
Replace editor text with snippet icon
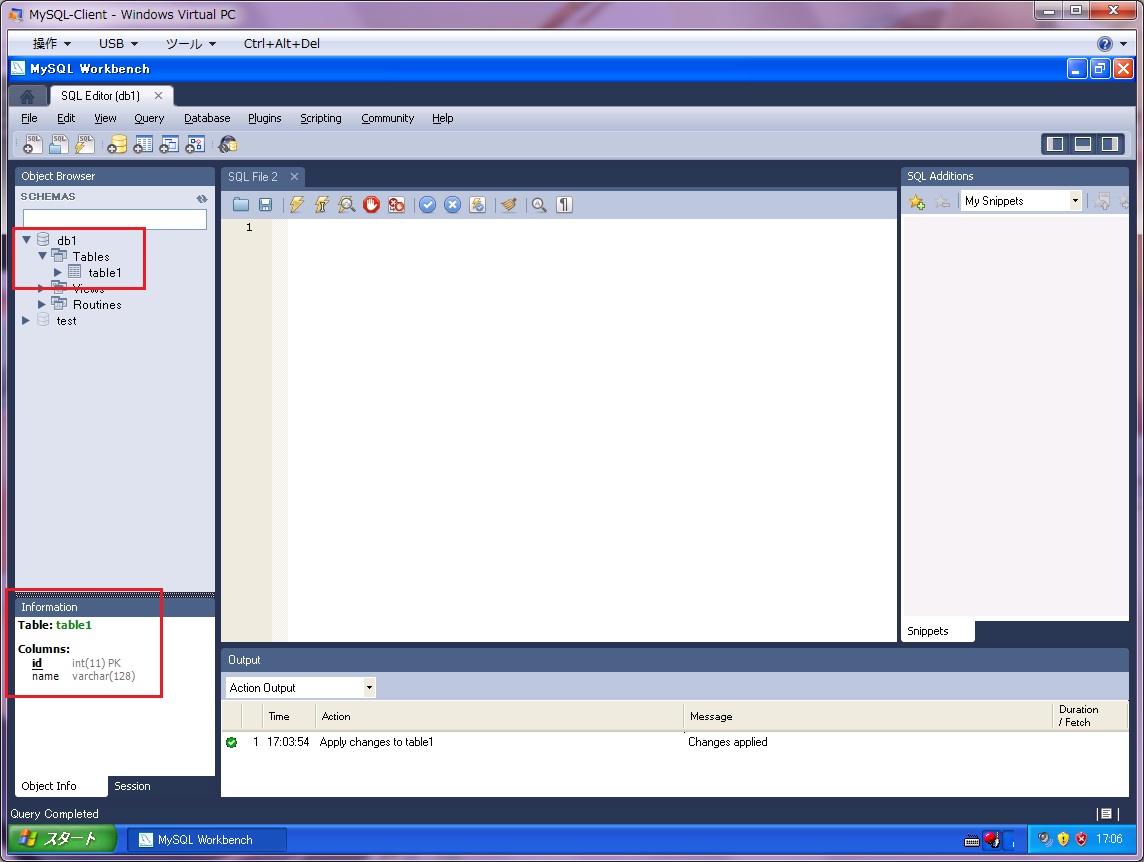tap(1102, 201)
